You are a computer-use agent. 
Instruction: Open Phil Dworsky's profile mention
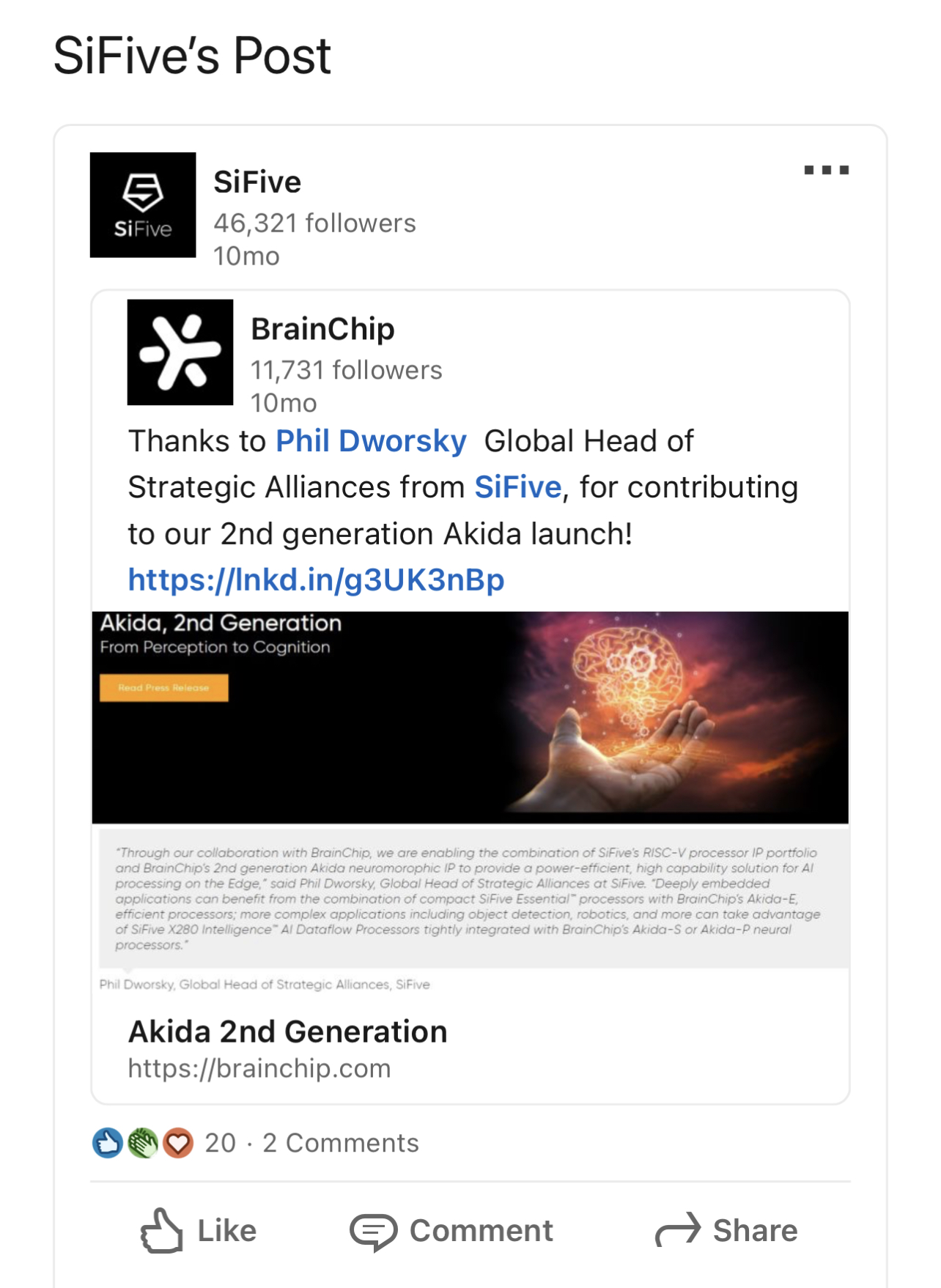click(371, 441)
